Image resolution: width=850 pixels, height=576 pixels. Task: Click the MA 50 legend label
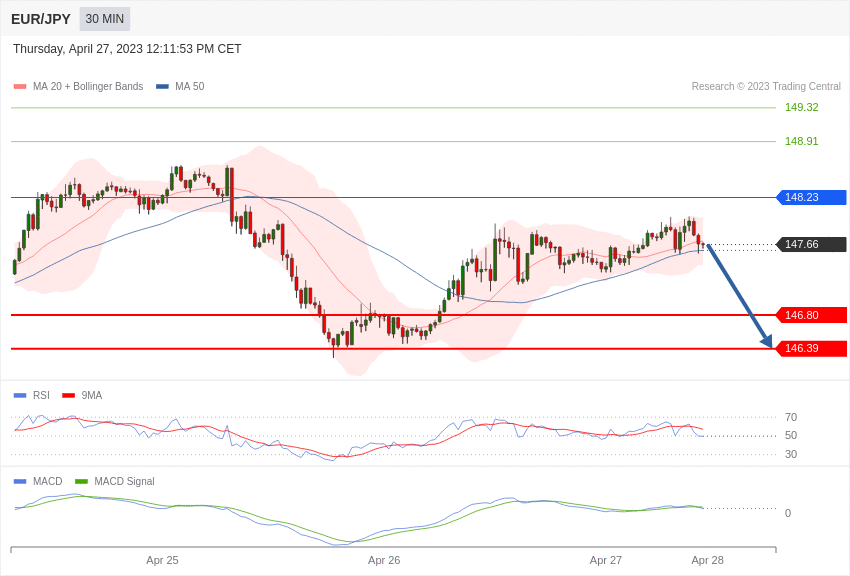tap(189, 87)
